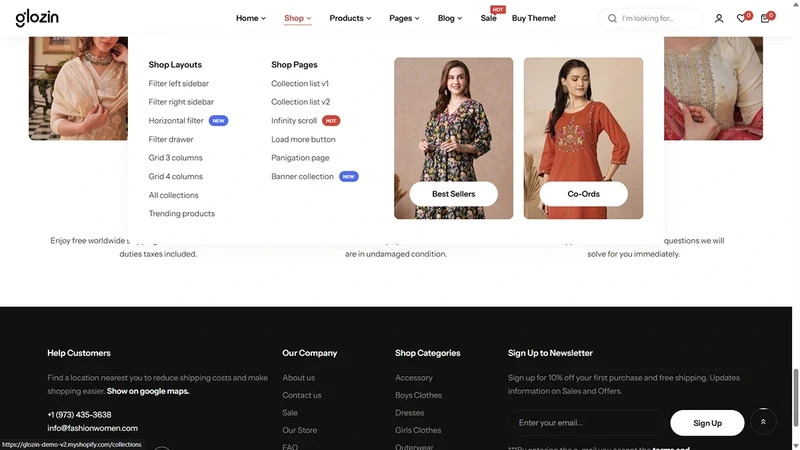The image size is (800, 450).
Task: Open Our Store footer link
Action: (299, 430)
